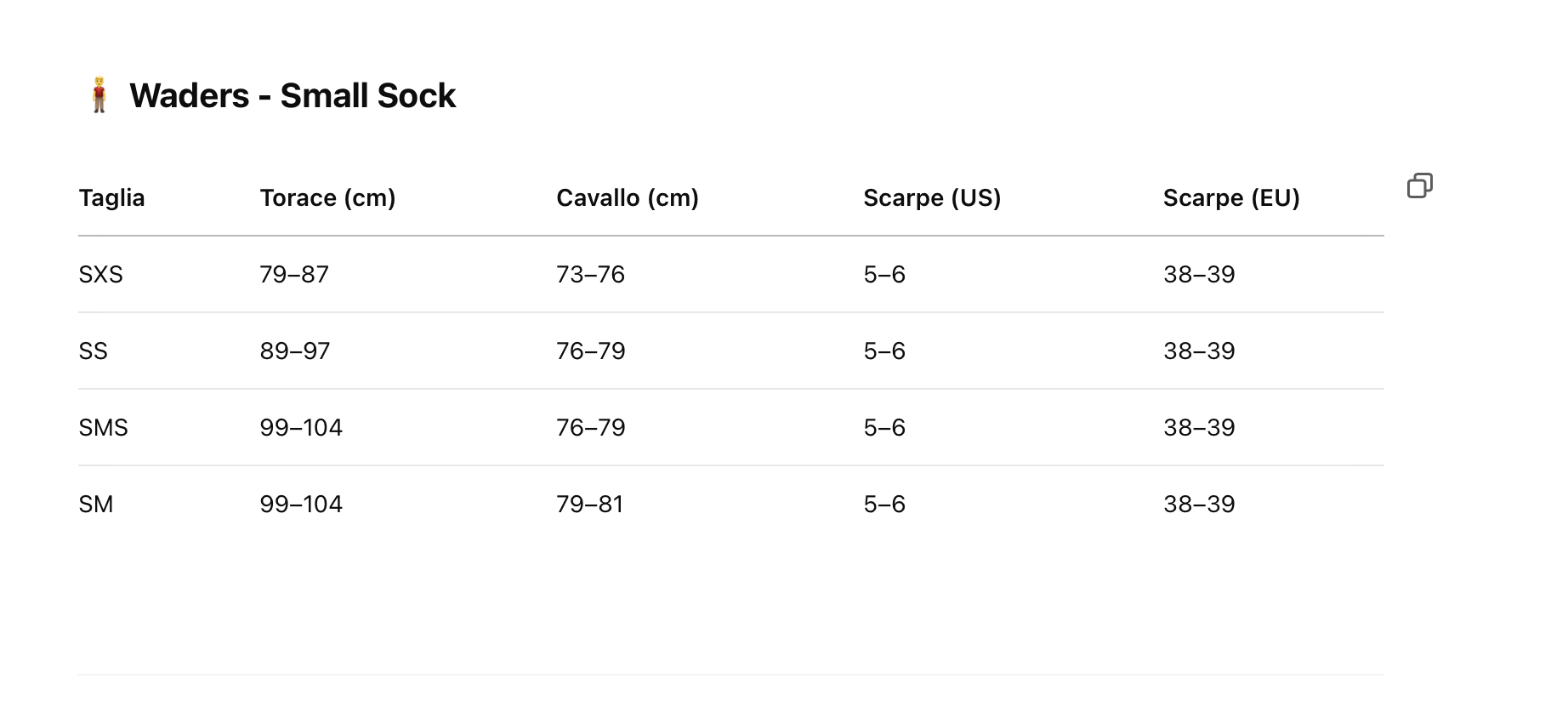Click the SMS row 99–104 chest value
This screenshot has height=713, width=1568.
point(301,428)
